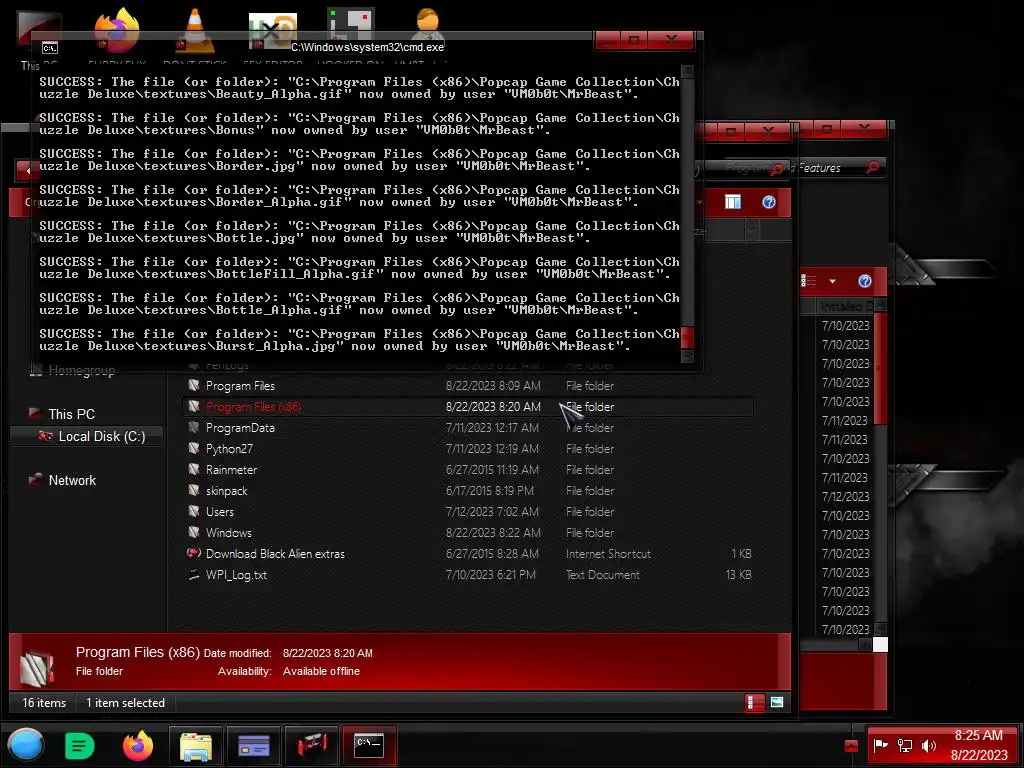
Task: Click cmd scrollbar down arrow
Action: click(x=687, y=356)
